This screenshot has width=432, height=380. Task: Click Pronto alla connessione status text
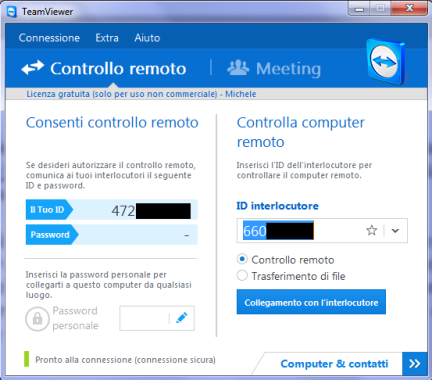125,360
